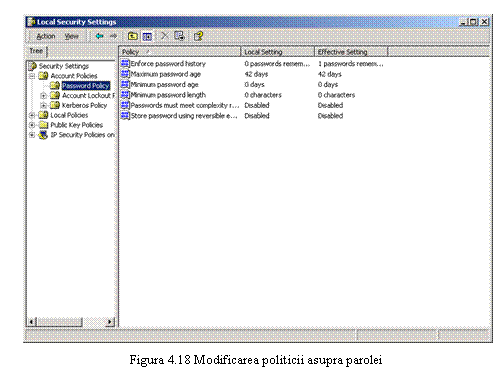Click '0 characters' in Local Setting column
500x378 pixels.
pos(263,95)
